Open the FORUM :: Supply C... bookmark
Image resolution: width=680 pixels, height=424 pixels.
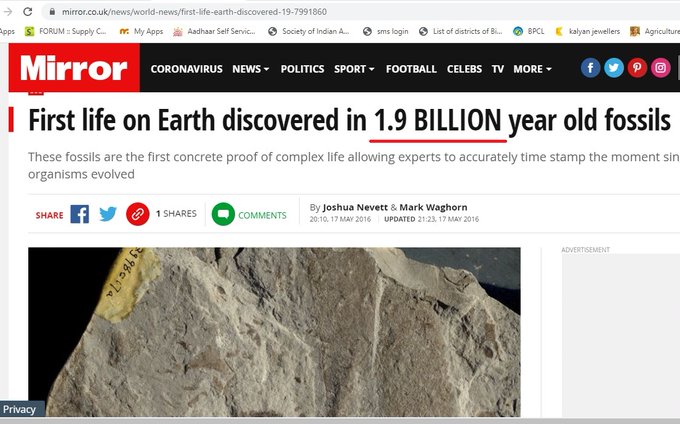[x=65, y=31]
